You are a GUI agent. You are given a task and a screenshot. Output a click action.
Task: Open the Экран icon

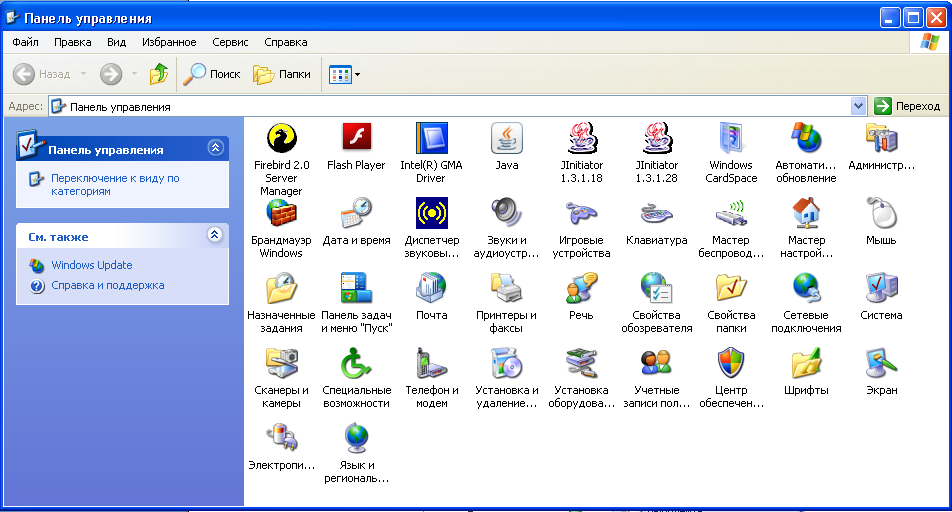pos(881,363)
